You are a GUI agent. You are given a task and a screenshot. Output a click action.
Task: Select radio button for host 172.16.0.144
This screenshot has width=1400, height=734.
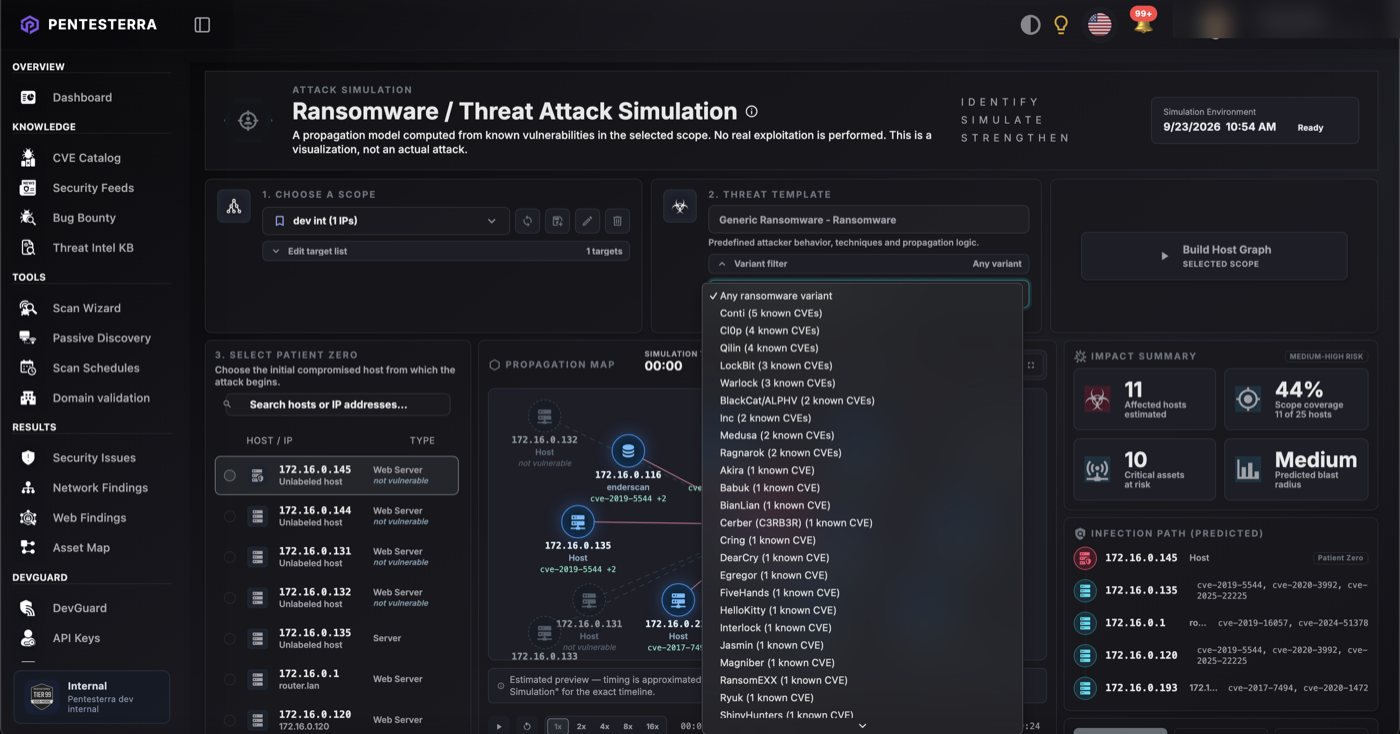(230, 517)
